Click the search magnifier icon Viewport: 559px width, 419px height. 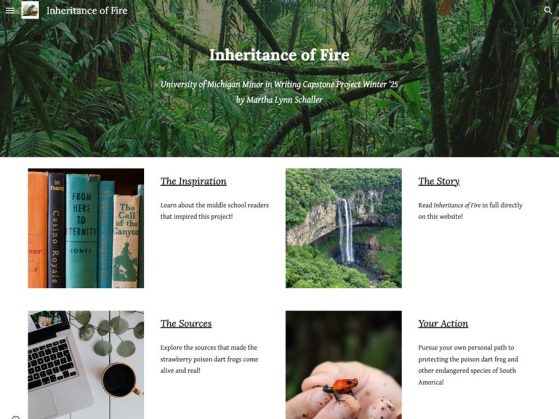tap(548, 10)
